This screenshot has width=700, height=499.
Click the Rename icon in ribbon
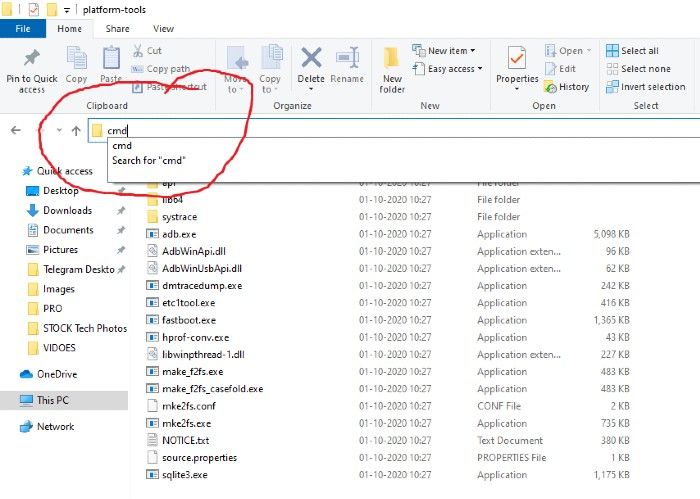[347, 60]
